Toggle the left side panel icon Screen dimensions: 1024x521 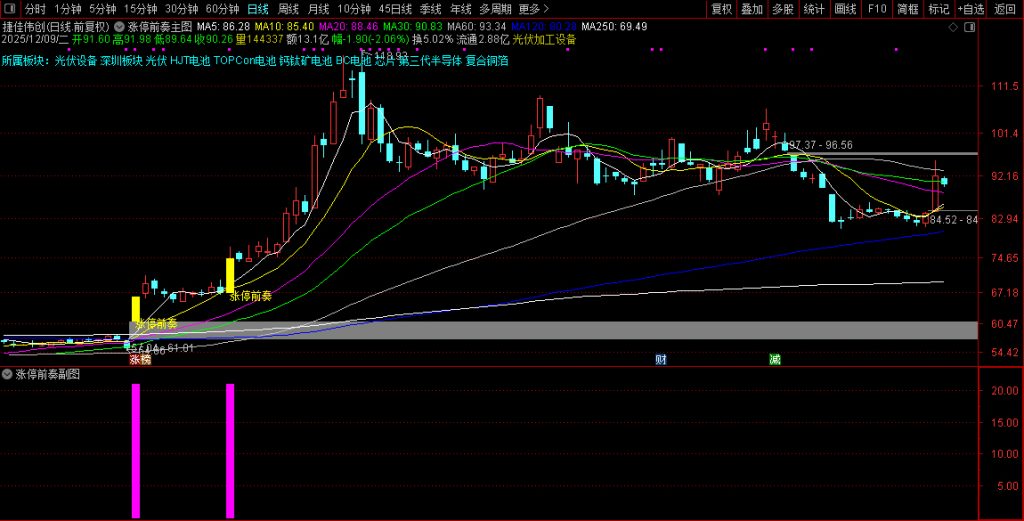pyautogui.click(x=10, y=9)
